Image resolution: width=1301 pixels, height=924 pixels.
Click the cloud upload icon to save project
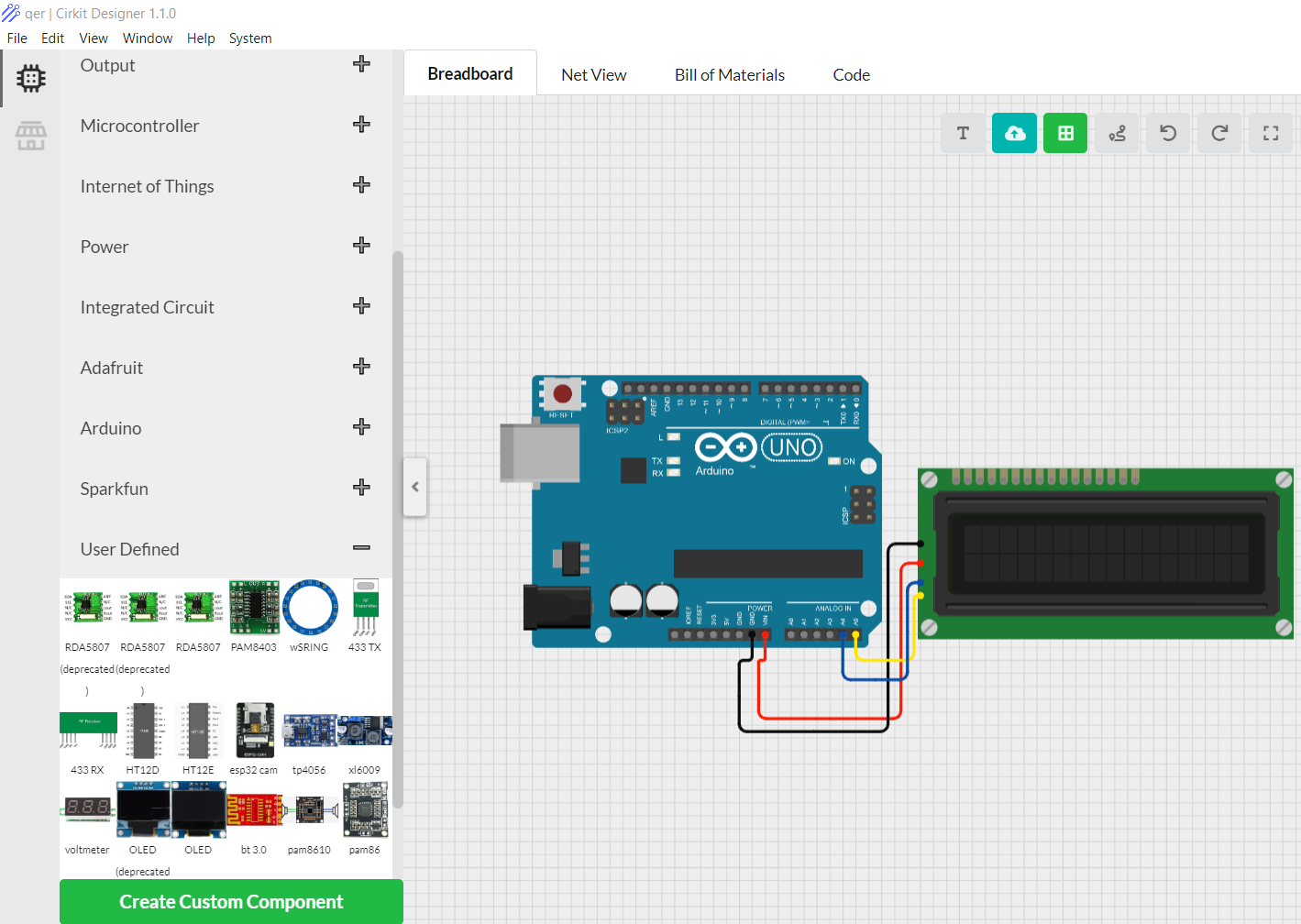point(1013,133)
